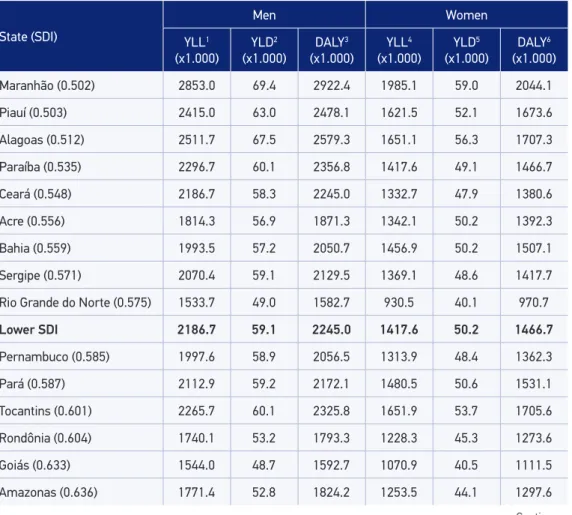Click Ceará women YLL value 1332.7
The height and width of the screenshot is (515, 572).
pos(399,194)
